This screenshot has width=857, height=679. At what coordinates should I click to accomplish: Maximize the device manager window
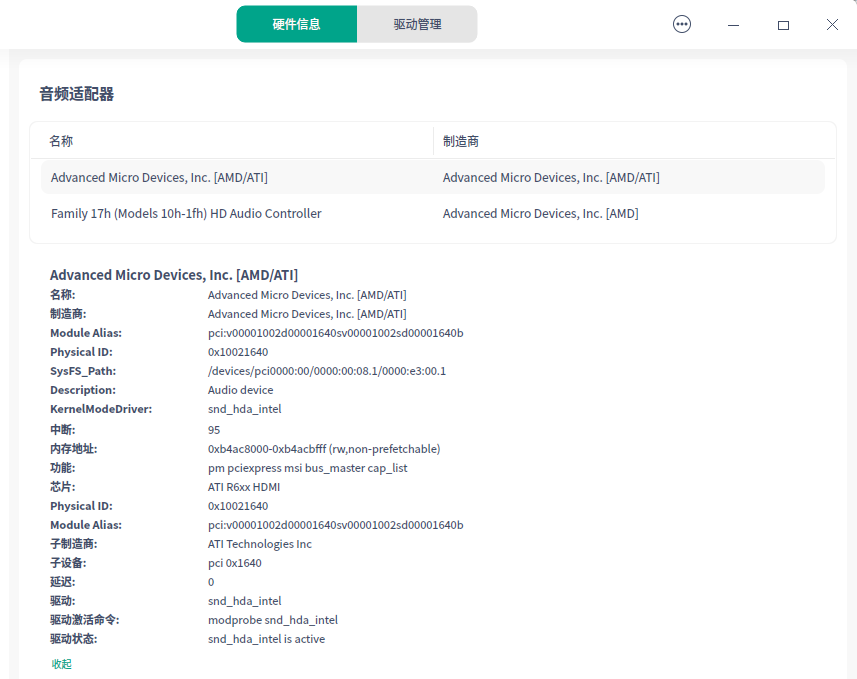click(783, 25)
